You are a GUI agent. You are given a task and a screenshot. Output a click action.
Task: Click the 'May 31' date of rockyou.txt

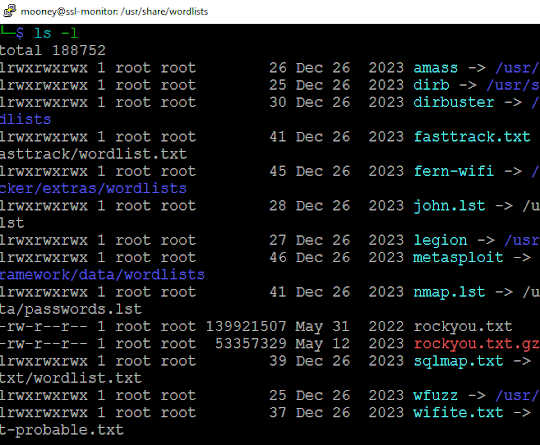(322, 327)
